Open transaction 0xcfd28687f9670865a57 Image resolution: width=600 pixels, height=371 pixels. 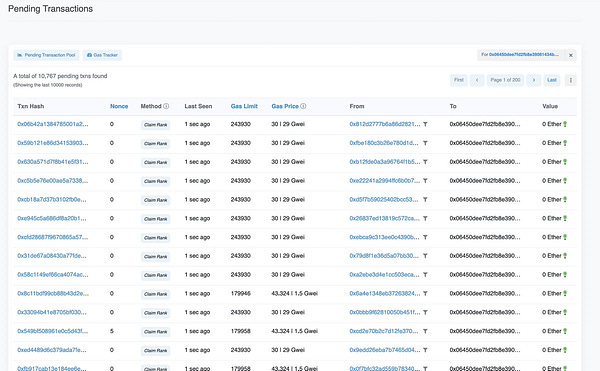coord(53,237)
